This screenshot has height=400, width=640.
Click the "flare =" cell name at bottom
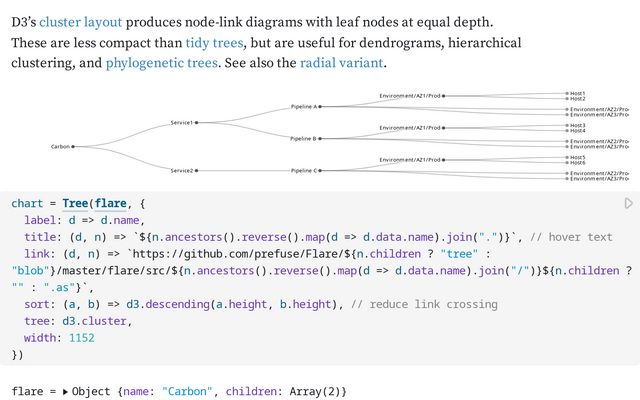[x=33, y=392]
